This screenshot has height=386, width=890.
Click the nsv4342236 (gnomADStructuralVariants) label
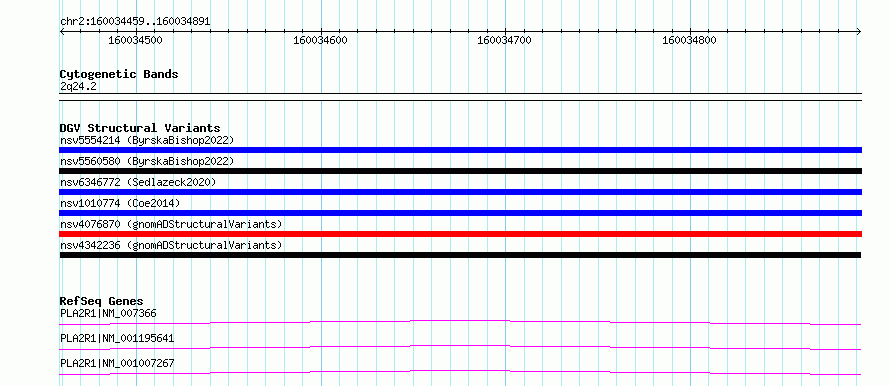171,245
